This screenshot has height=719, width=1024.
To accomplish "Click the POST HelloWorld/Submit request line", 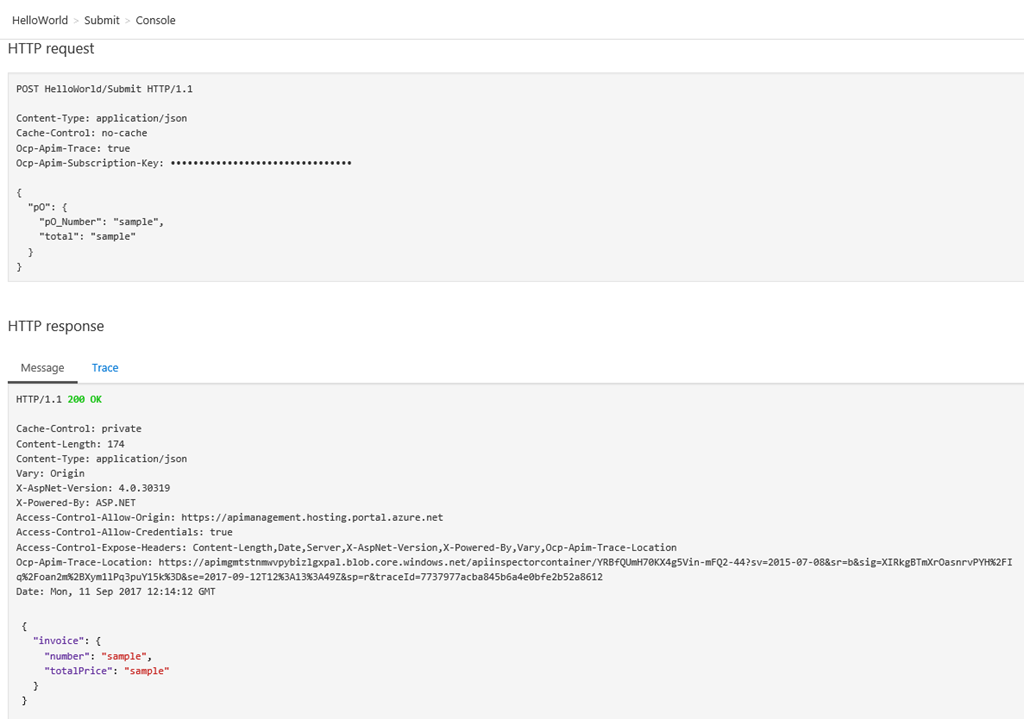I will pos(104,89).
